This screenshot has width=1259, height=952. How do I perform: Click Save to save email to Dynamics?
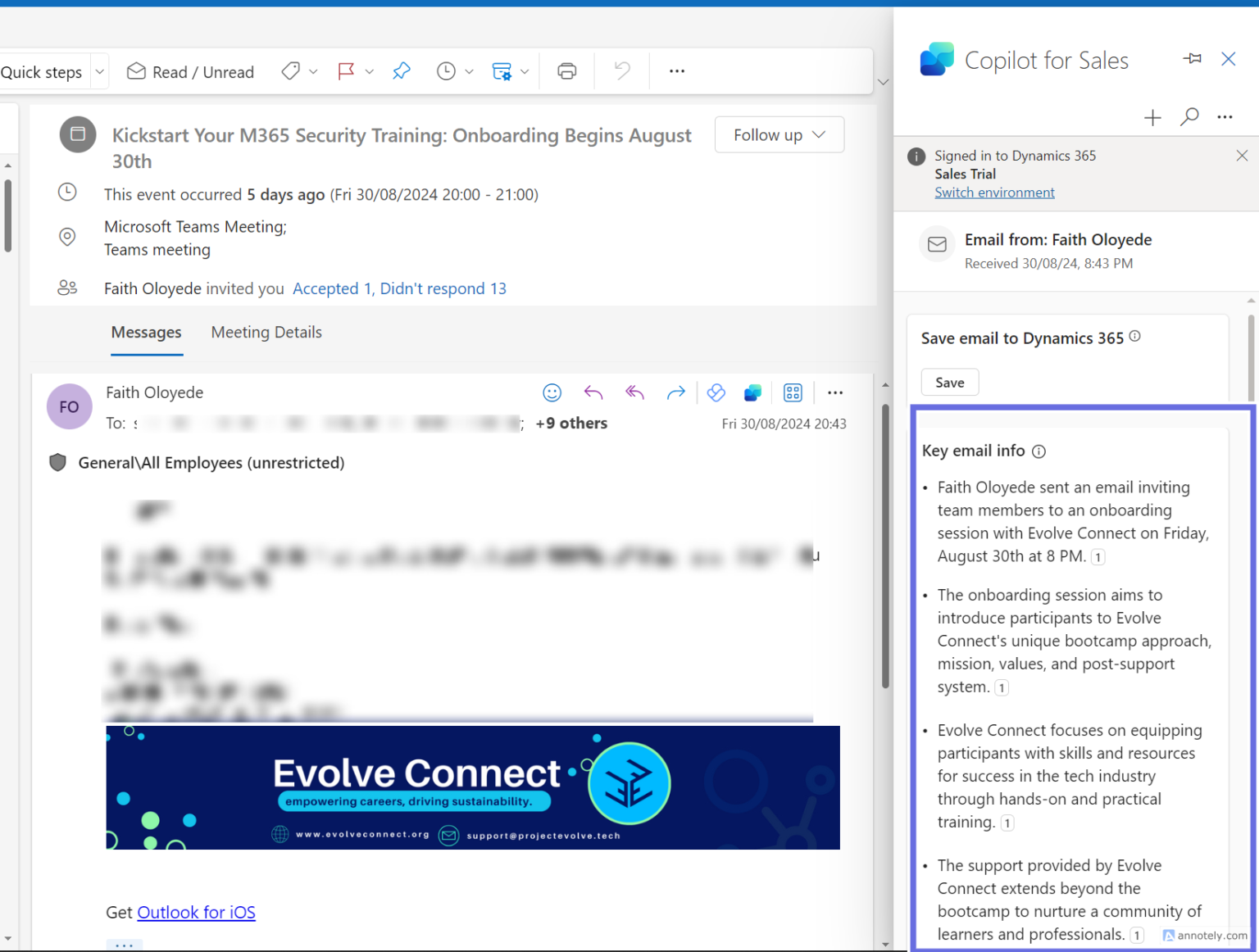click(949, 383)
